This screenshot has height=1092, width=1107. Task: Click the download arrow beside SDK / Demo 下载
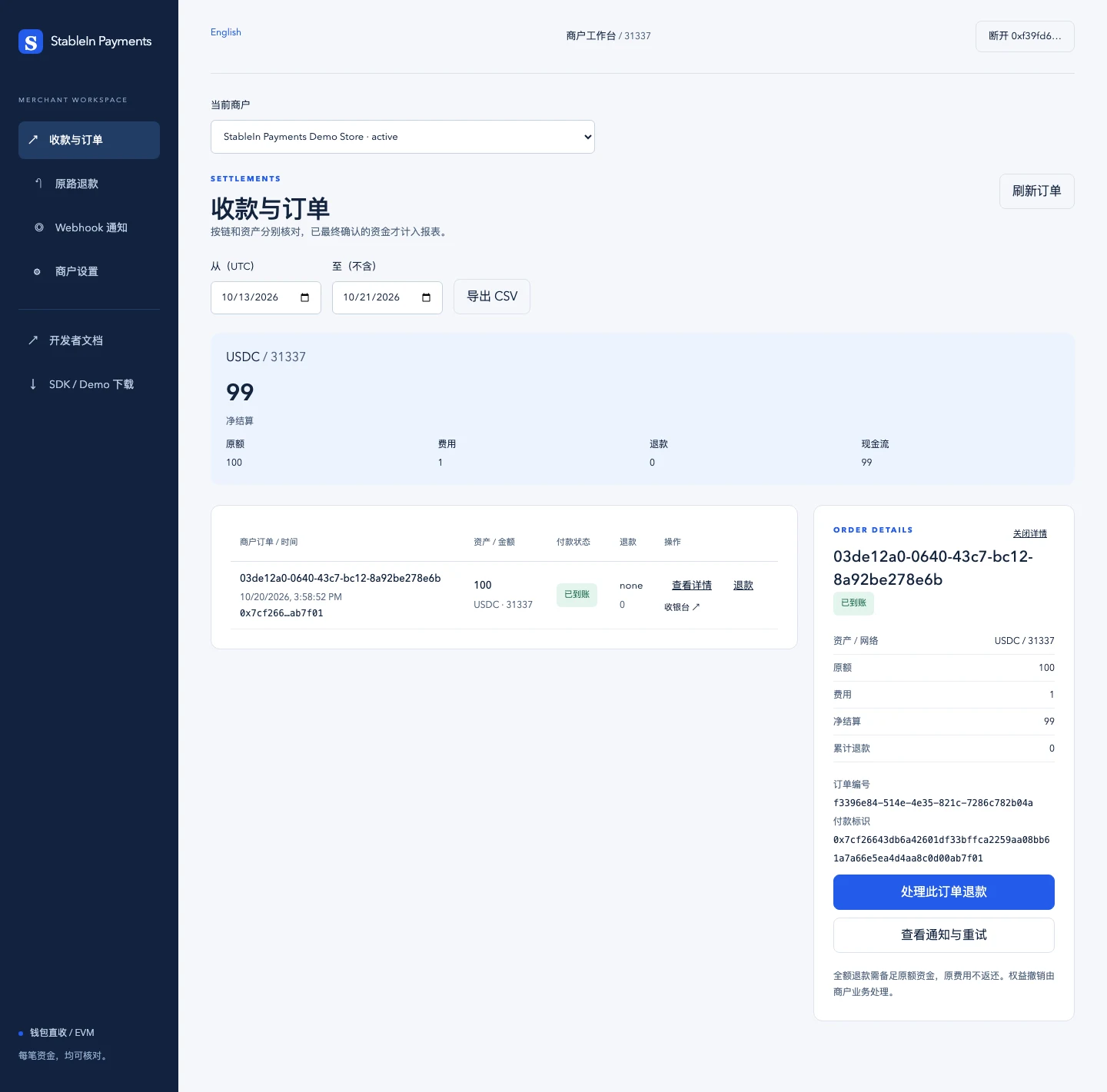pos(33,384)
